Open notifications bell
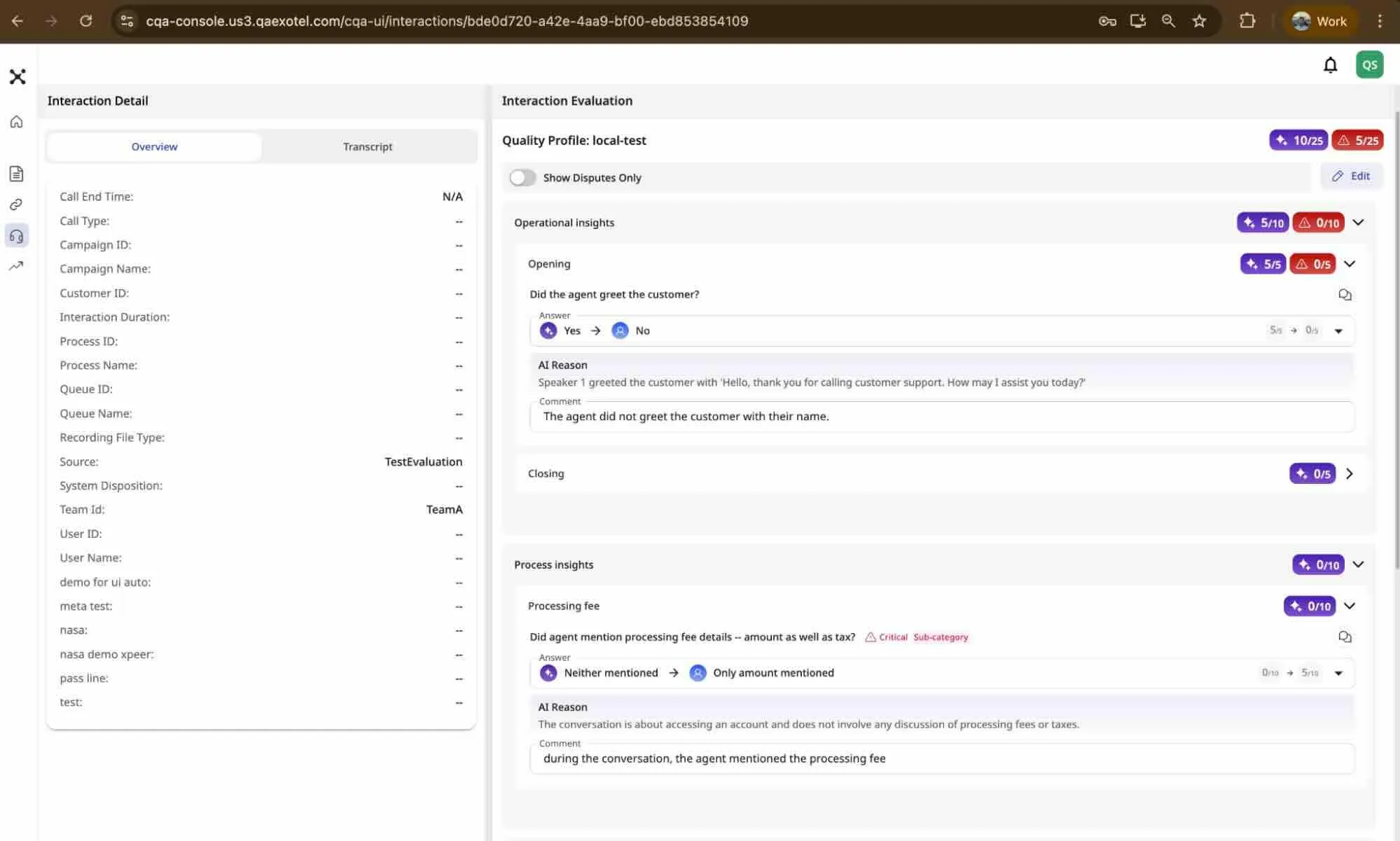 coord(1330,65)
